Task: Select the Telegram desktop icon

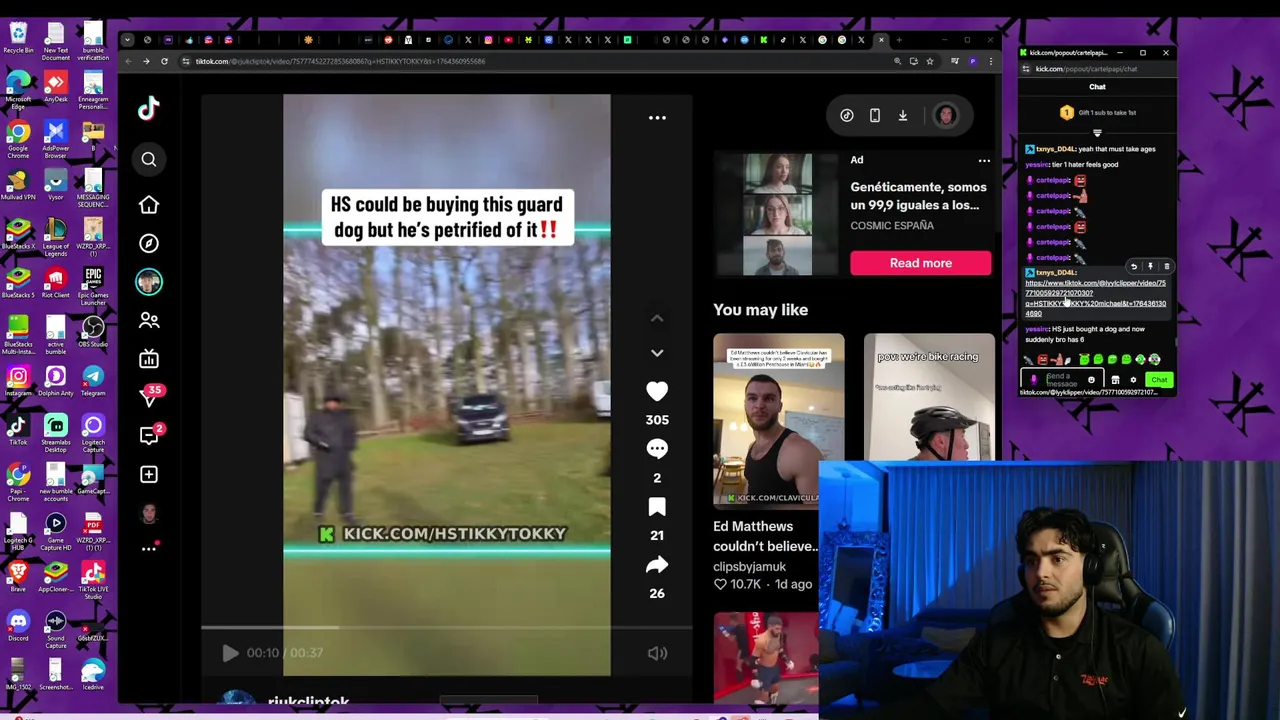Action: (x=93, y=382)
